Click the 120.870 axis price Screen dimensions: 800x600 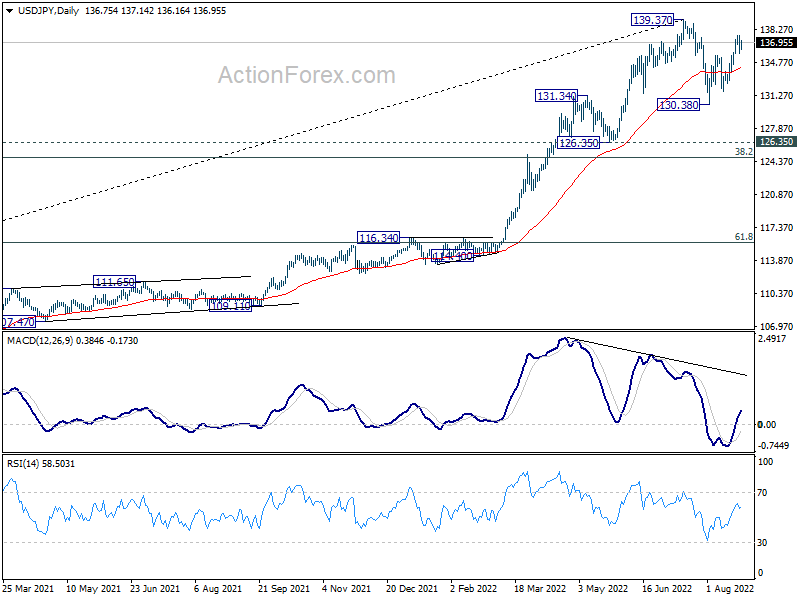click(x=776, y=194)
